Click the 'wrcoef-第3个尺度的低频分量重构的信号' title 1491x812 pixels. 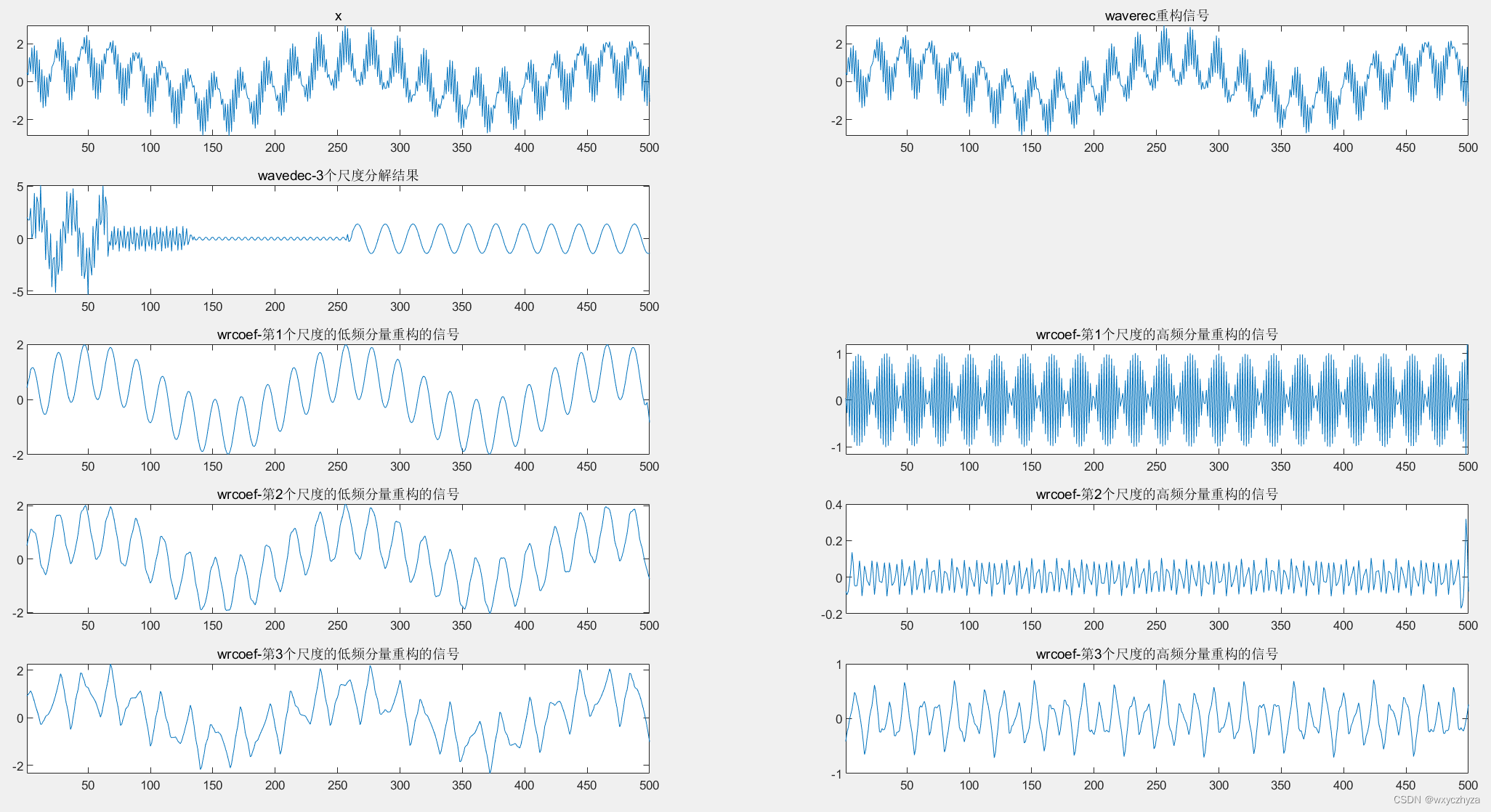[338, 654]
